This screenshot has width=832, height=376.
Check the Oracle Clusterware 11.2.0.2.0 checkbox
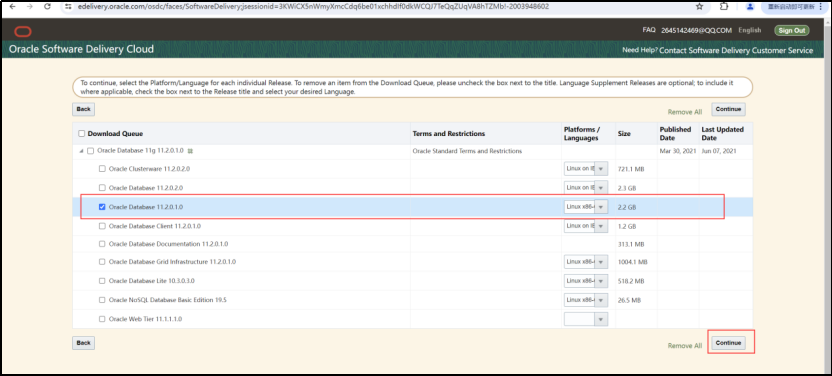pos(102,169)
